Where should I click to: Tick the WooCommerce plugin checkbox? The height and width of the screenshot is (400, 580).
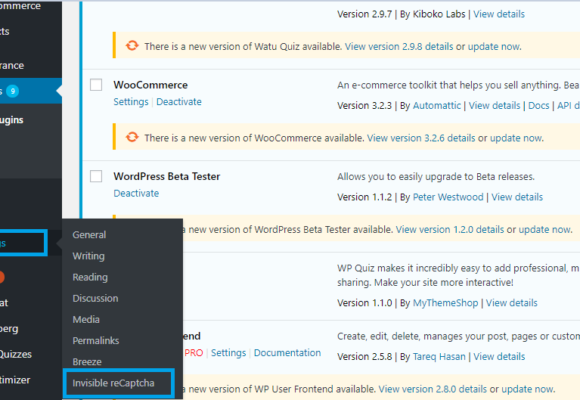[96, 85]
